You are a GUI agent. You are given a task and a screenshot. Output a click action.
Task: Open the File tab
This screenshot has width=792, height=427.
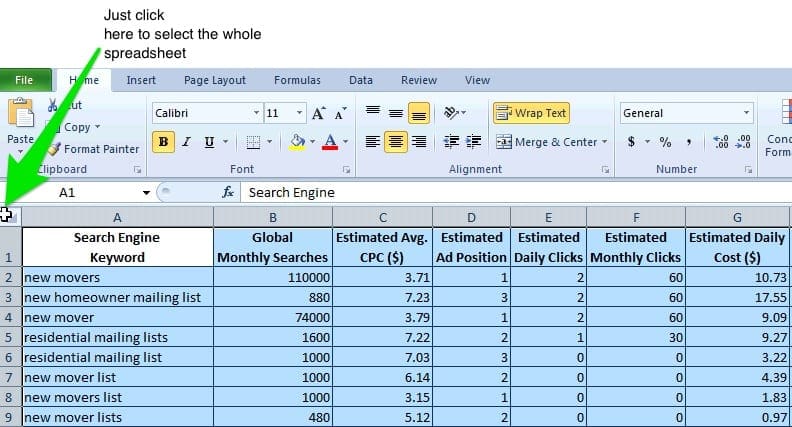pos(25,80)
